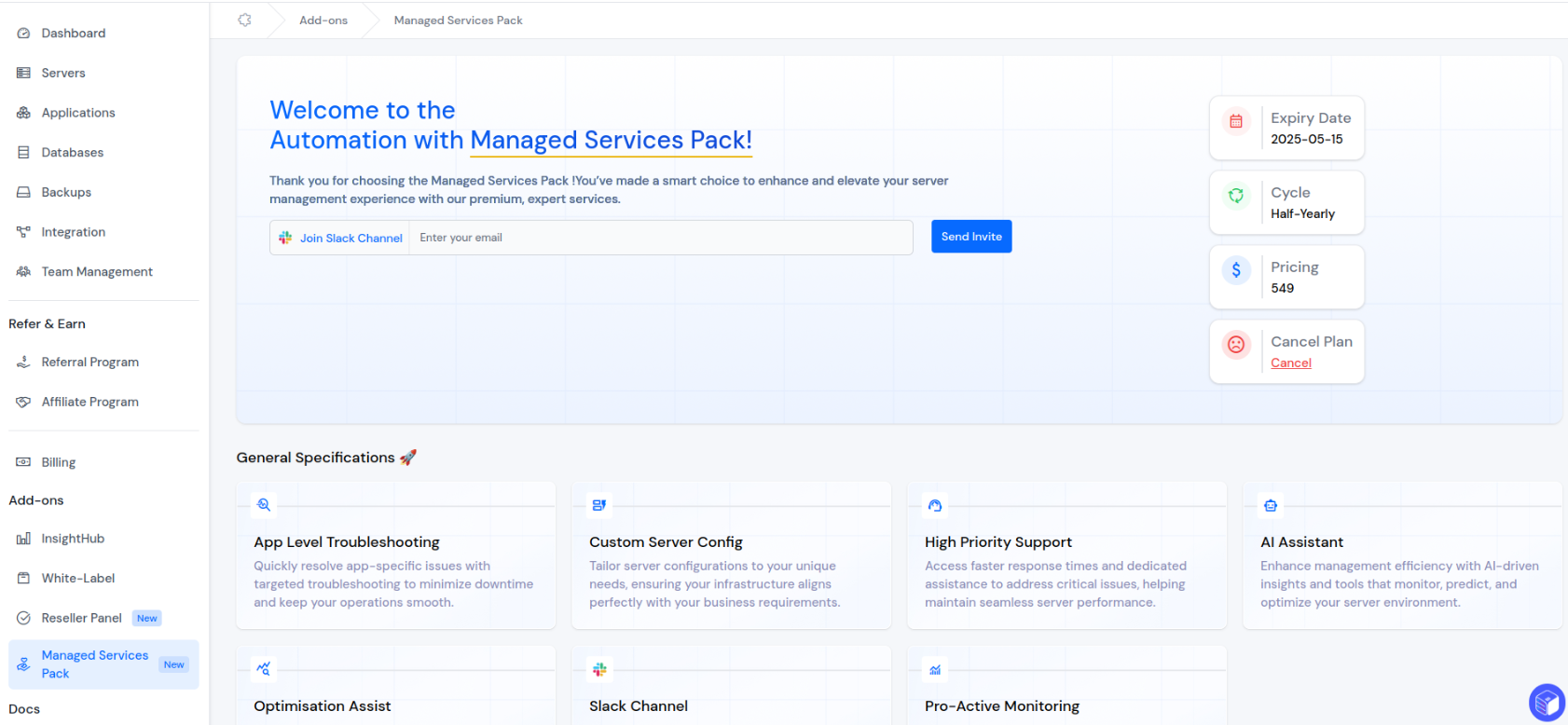Click the Pro-Active Monitoring heading
The image size is (1568, 725).
[1002, 706]
